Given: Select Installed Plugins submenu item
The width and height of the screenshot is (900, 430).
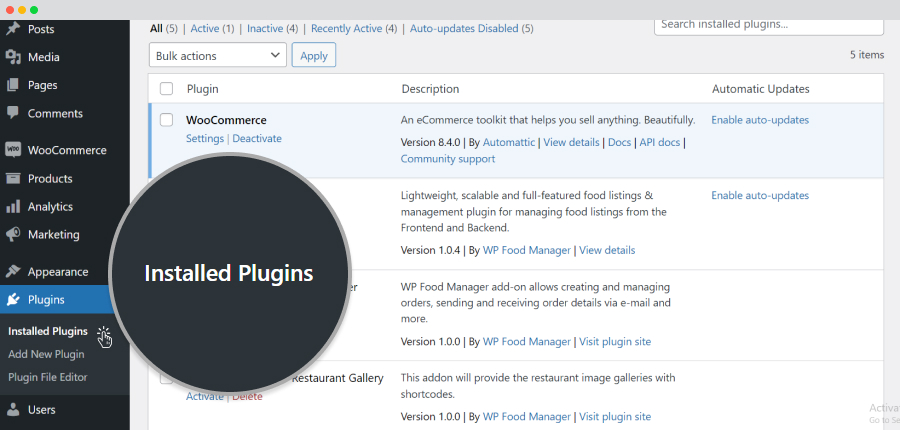Looking at the screenshot, I should (x=48, y=331).
